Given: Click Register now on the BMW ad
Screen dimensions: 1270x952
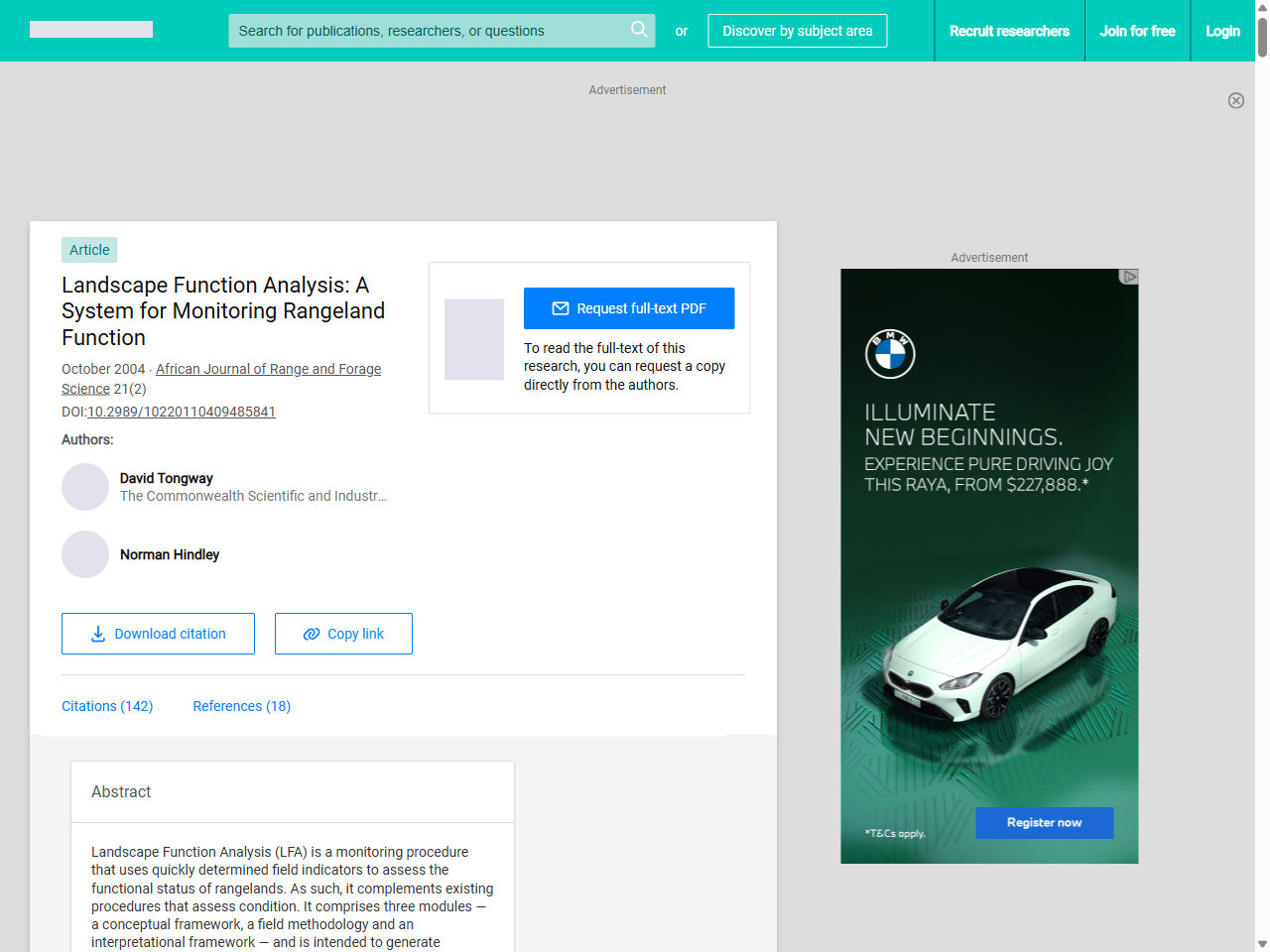Looking at the screenshot, I should click(x=1044, y=822).
